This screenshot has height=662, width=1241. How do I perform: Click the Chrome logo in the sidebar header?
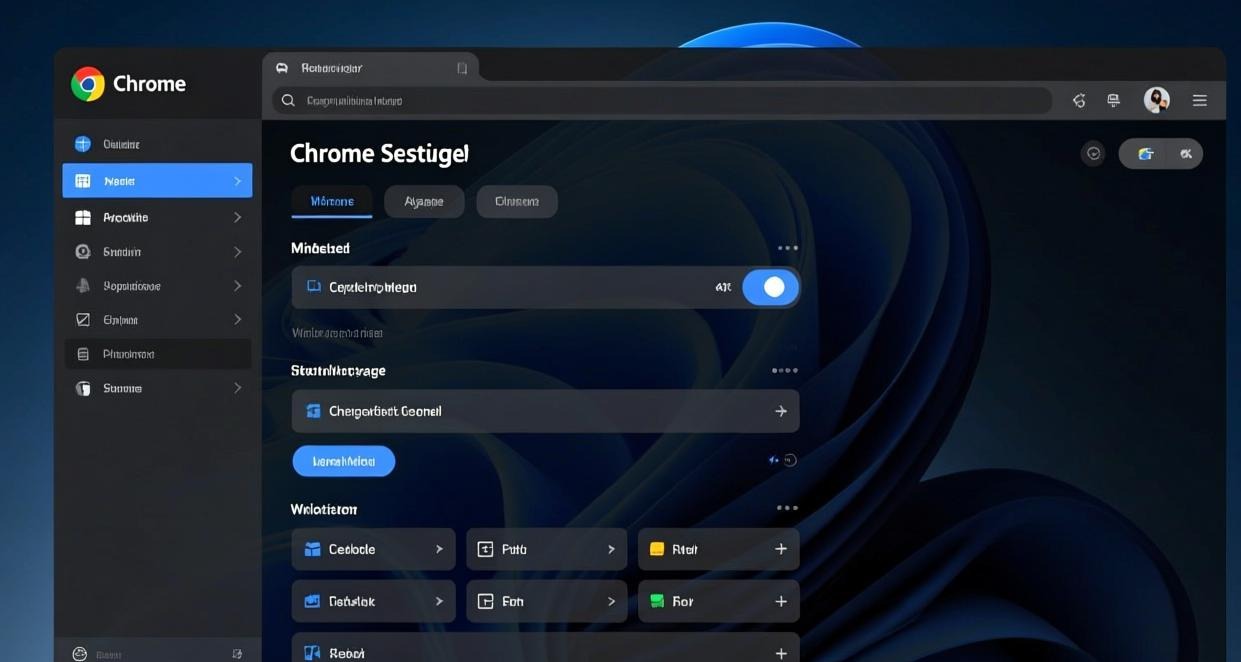click(88, 84)
